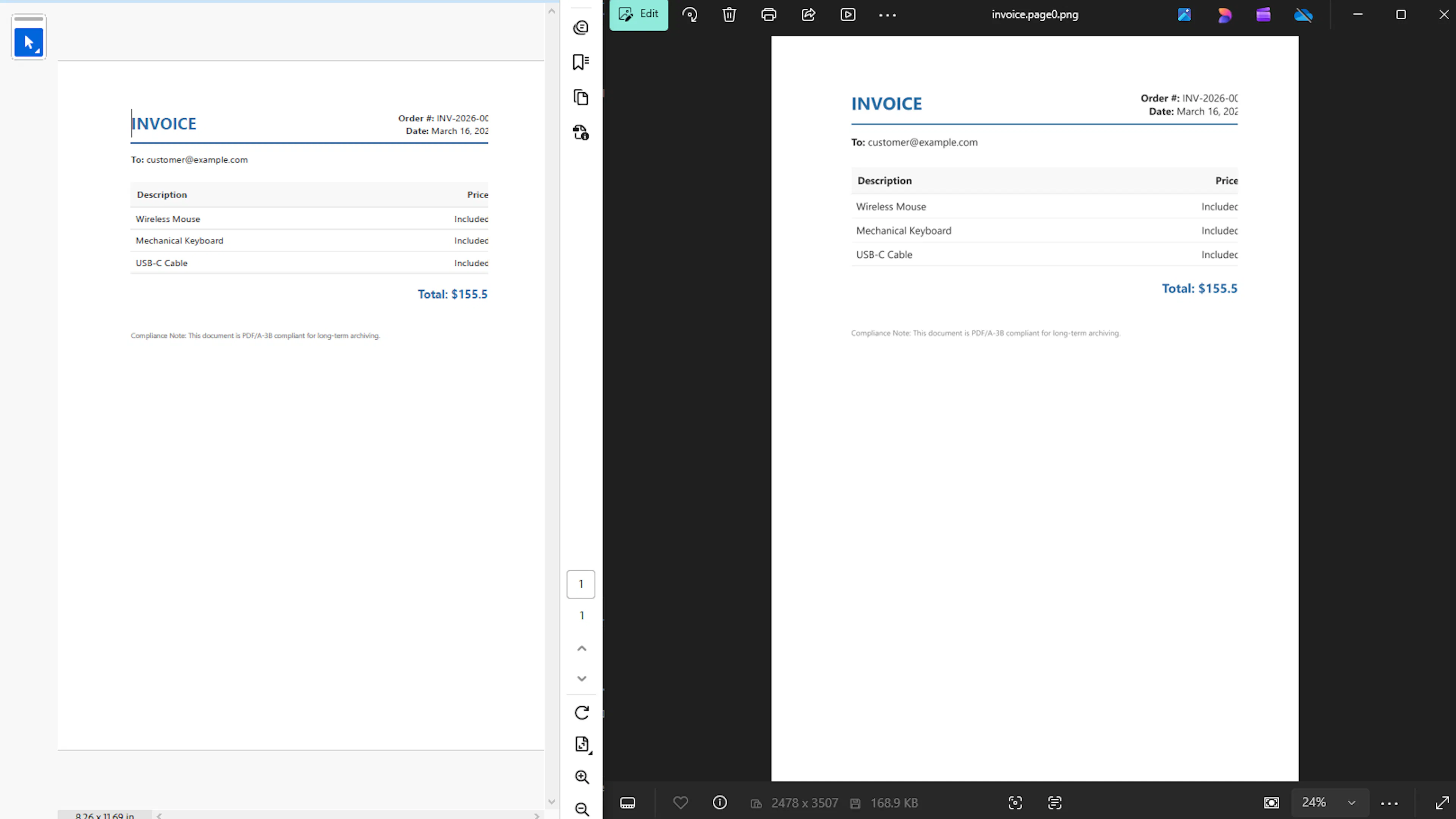This screenshot has height=819, width=1456.
Task: Open the bookmarks panel in PDF sidebar
Action: point(581,62)
